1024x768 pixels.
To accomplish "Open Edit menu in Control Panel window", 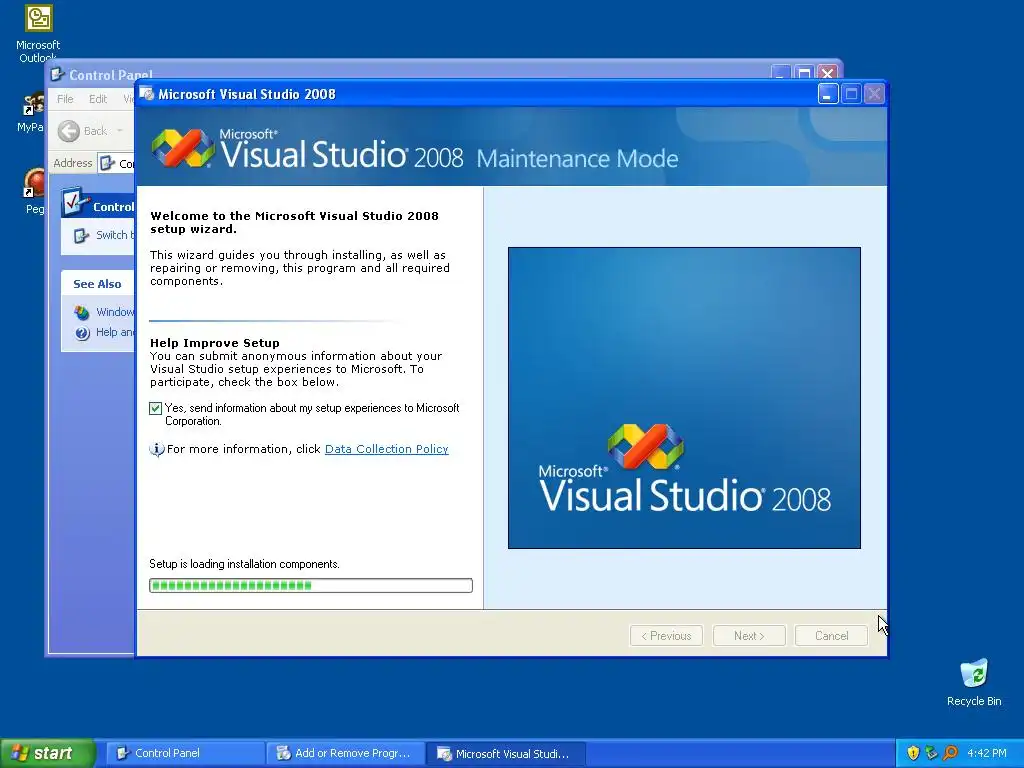I will tap(98, 99).
